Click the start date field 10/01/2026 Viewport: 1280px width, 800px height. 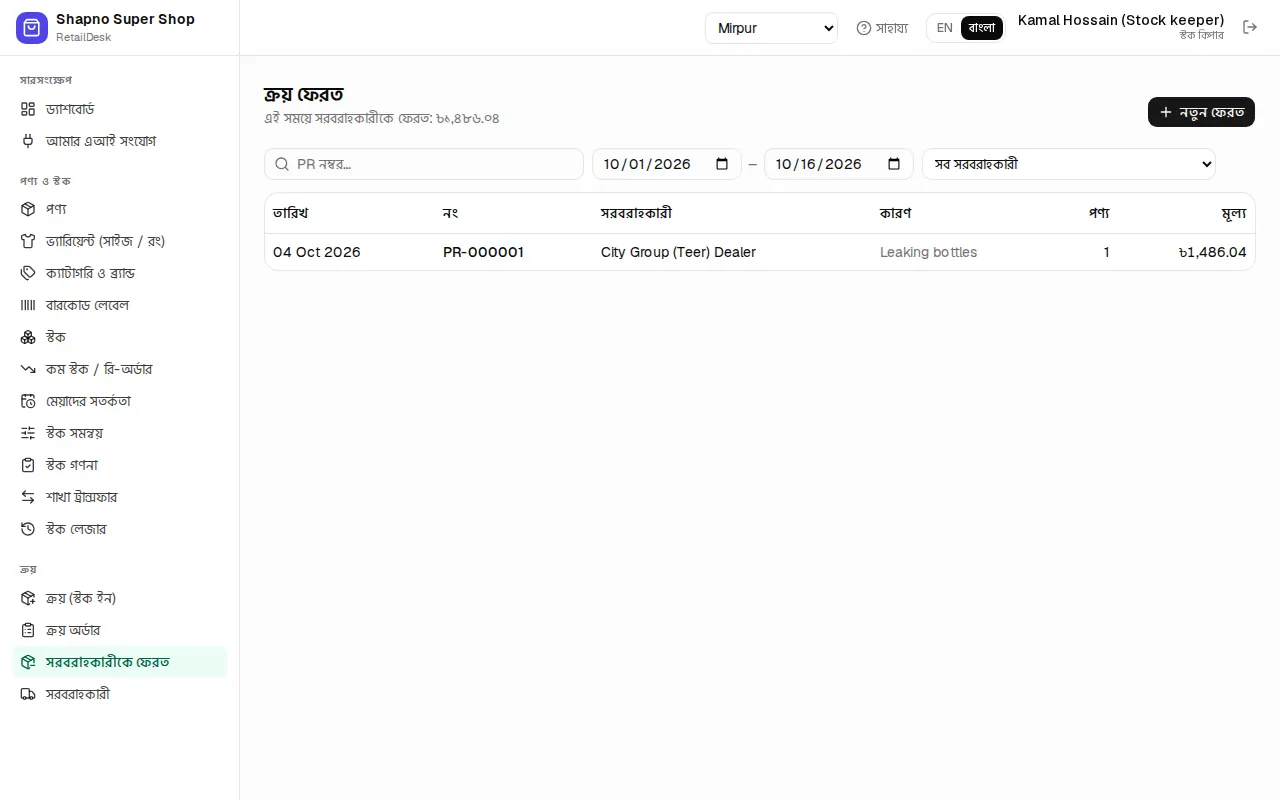click(x=667, y=164)
